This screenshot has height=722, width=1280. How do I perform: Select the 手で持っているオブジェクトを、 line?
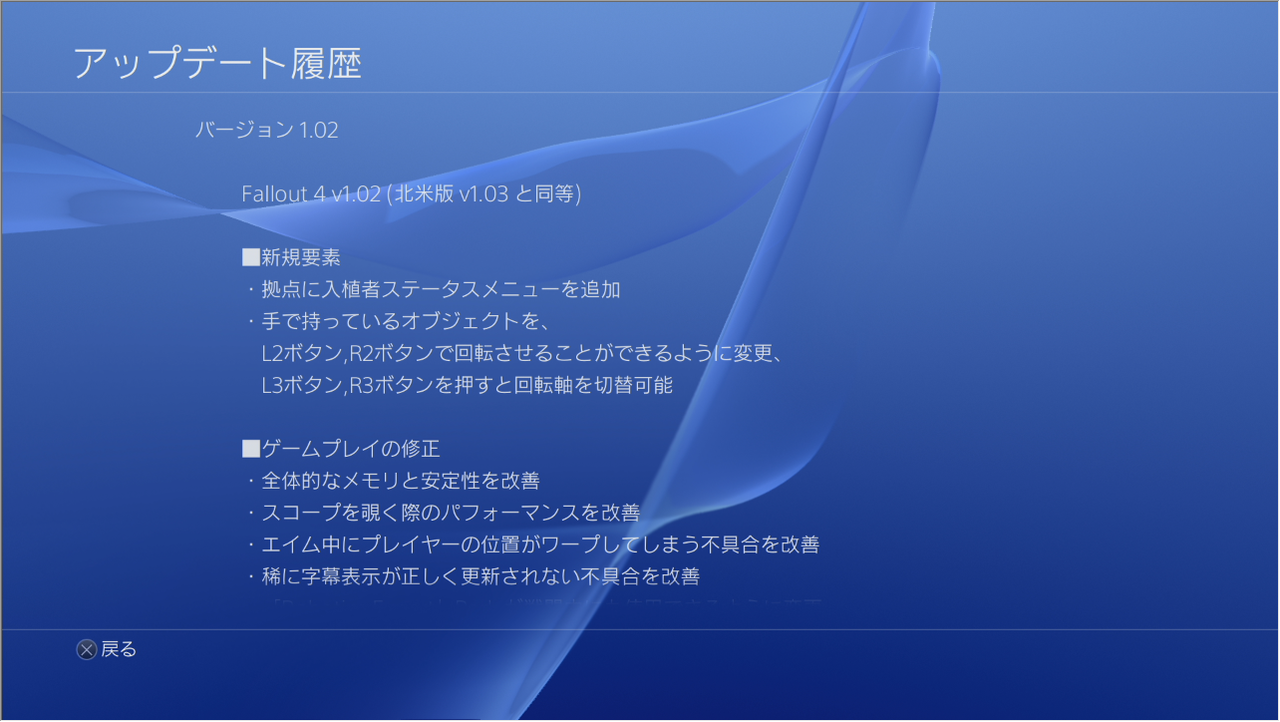coord(399,322)
